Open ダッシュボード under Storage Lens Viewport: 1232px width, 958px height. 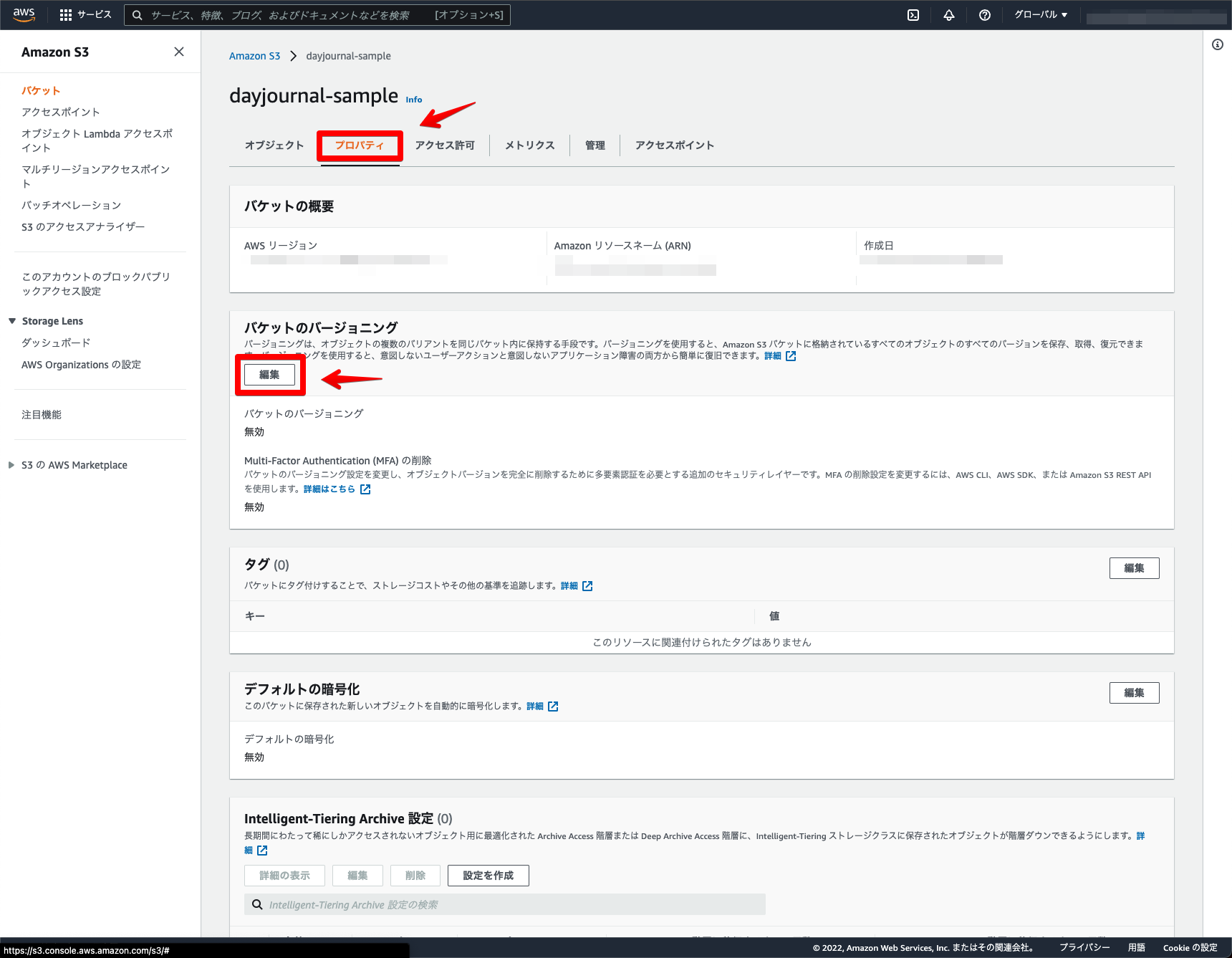tap(56, 343)
